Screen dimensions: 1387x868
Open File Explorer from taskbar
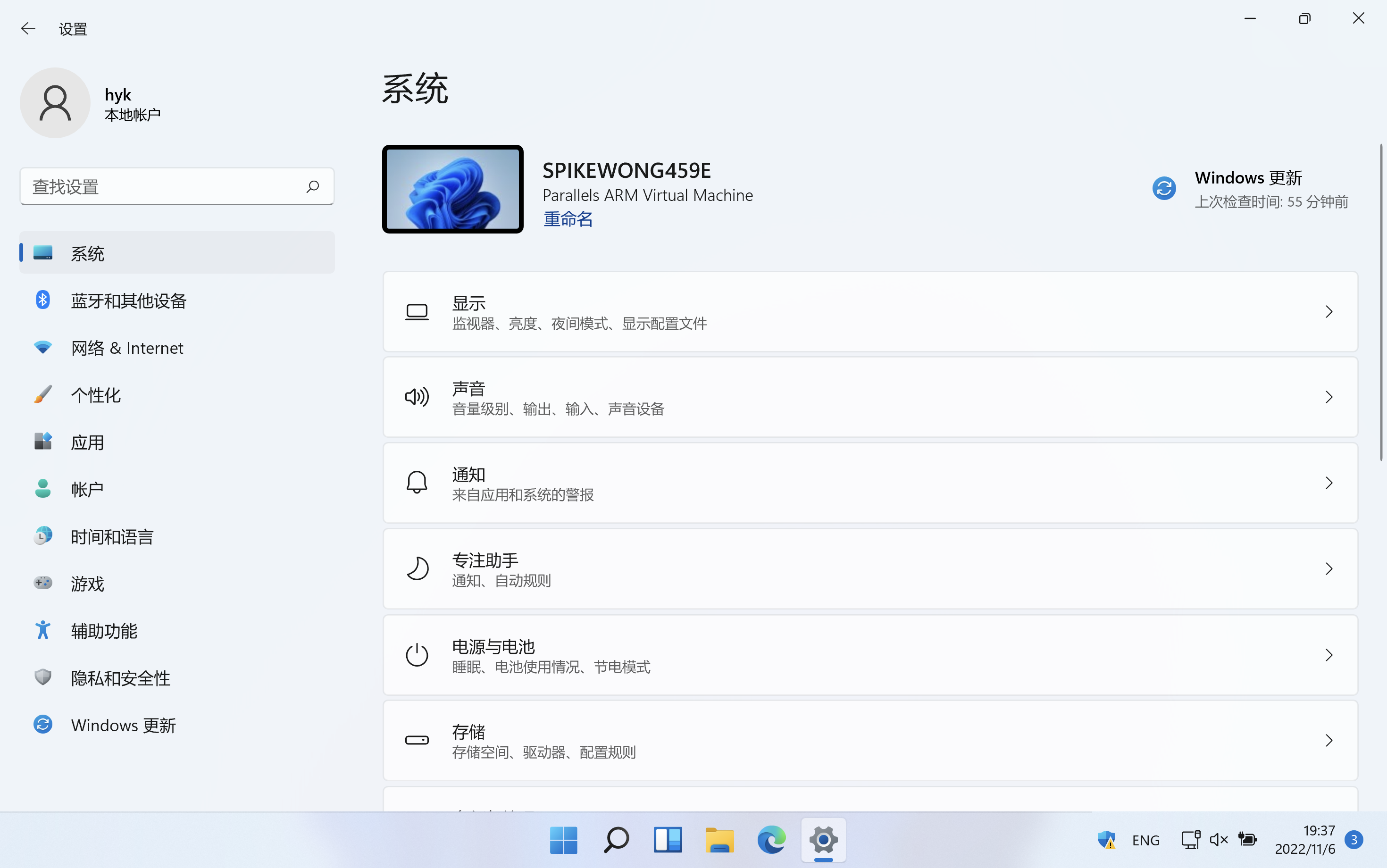(x=719, y=841)
